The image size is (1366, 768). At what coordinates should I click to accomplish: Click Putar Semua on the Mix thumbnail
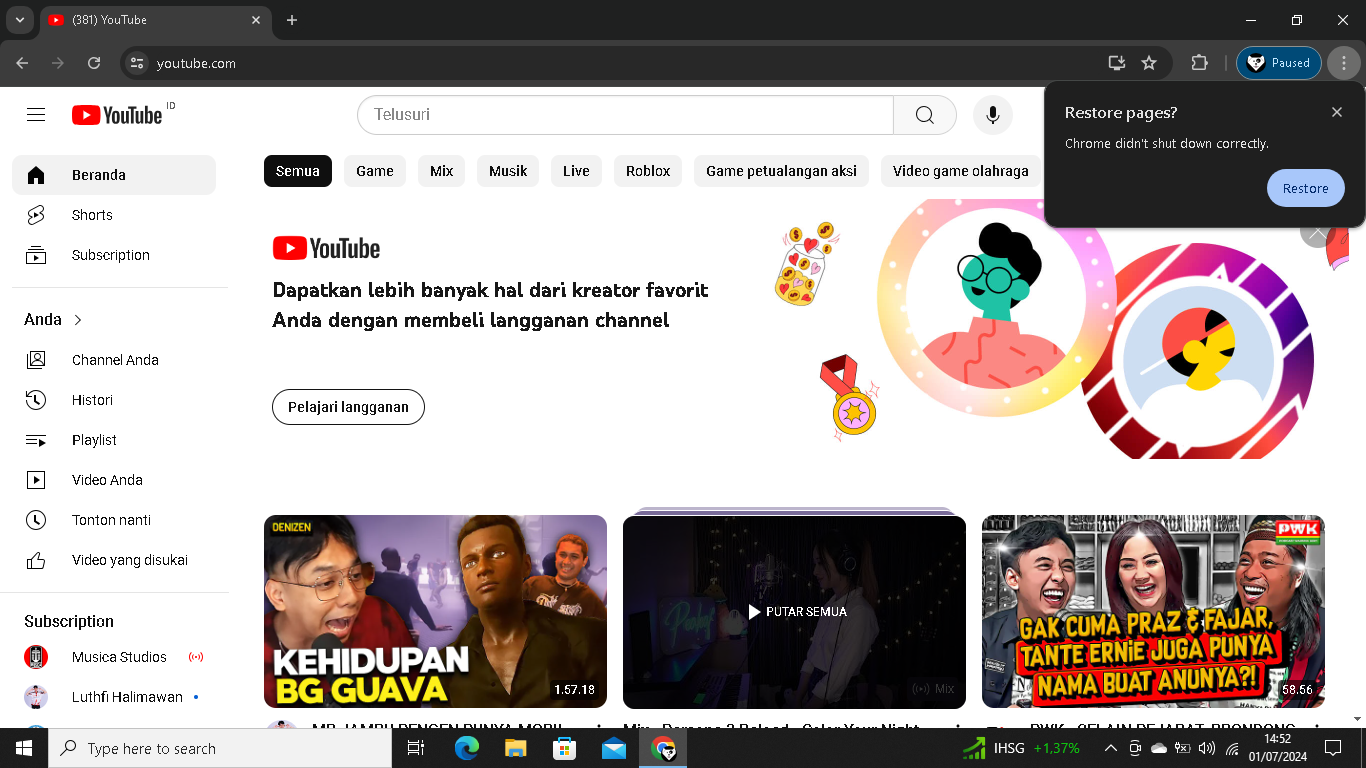(x=797, y=612)
